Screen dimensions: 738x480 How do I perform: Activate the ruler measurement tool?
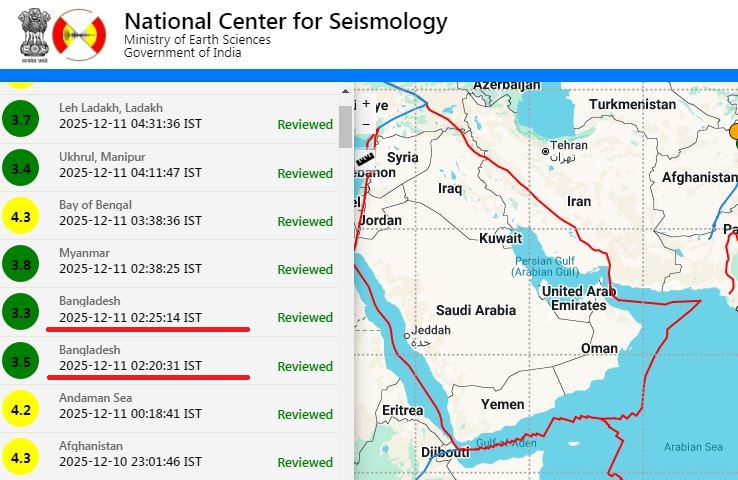365,158
